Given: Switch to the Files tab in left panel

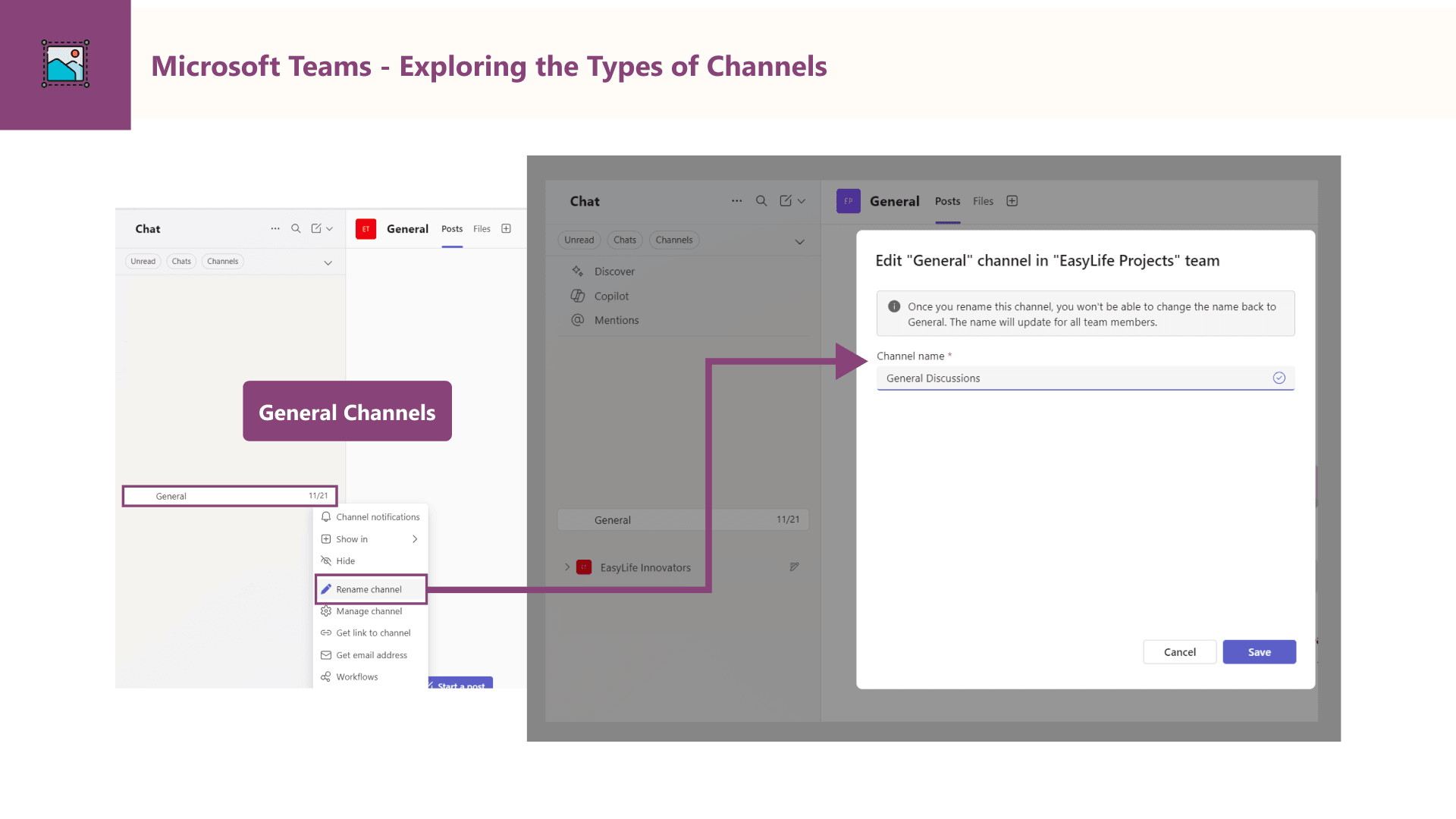Looking at the screenshot, I should coord(482,228).
